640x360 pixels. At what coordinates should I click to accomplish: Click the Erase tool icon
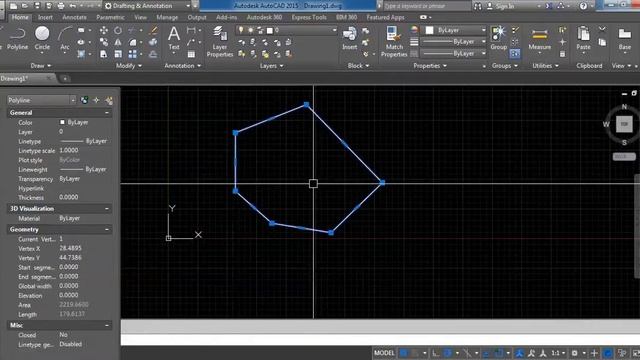pyautogui.click(x=153, y=31)
